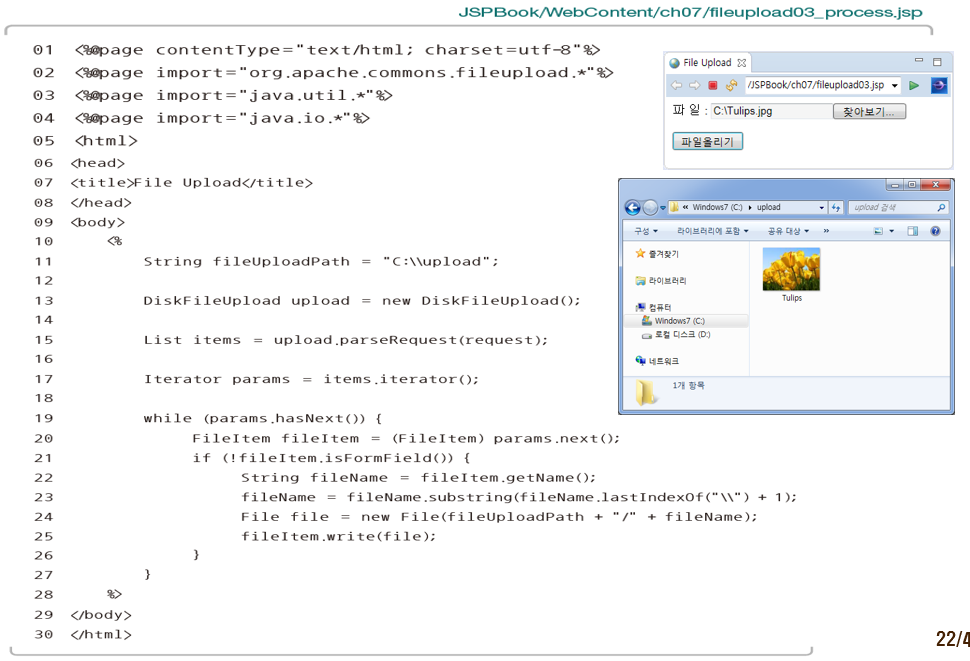Click the Tulips file name label

tap(792, 298)
